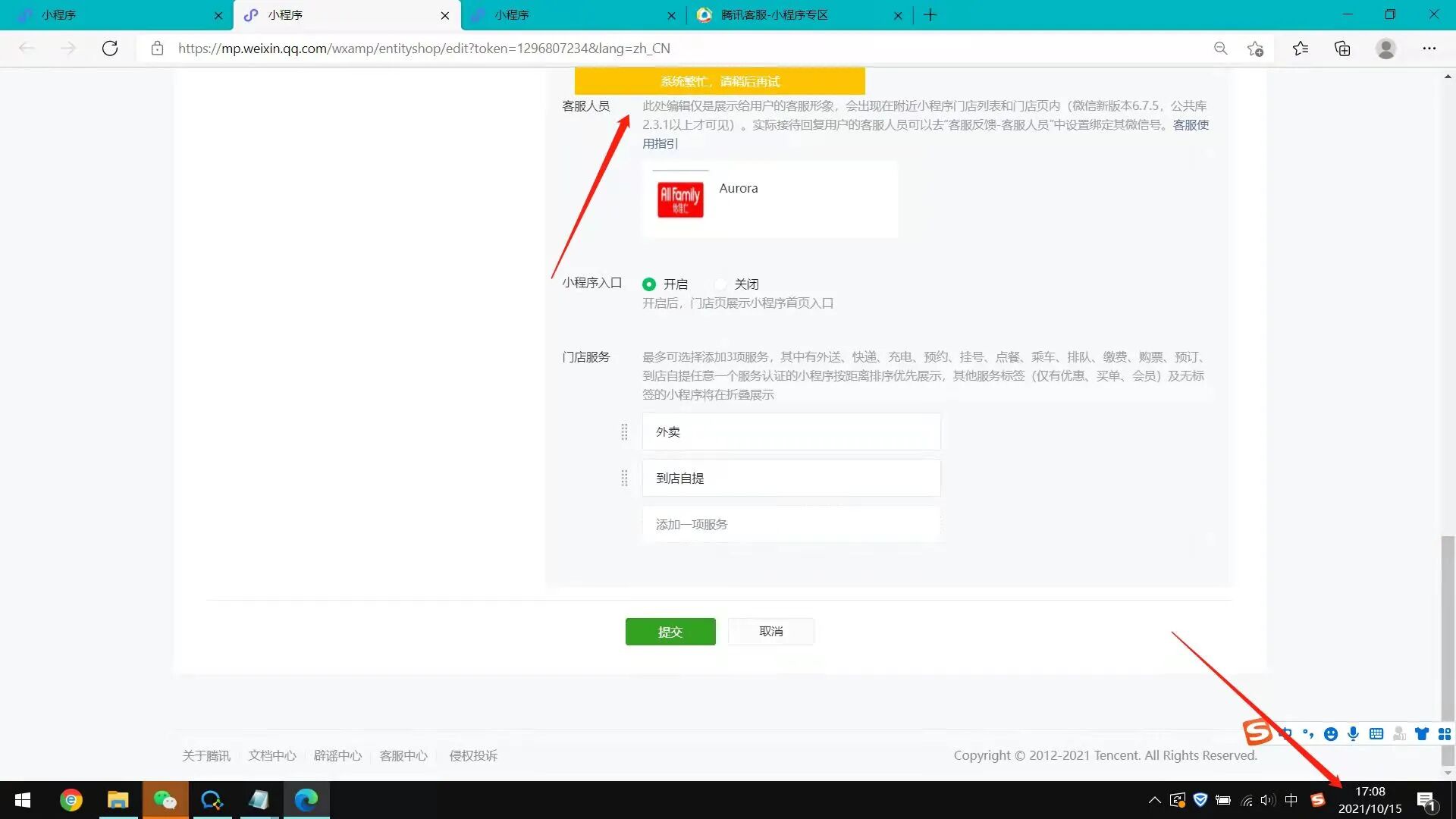Click the Sogou input microphone icon

1353,733
